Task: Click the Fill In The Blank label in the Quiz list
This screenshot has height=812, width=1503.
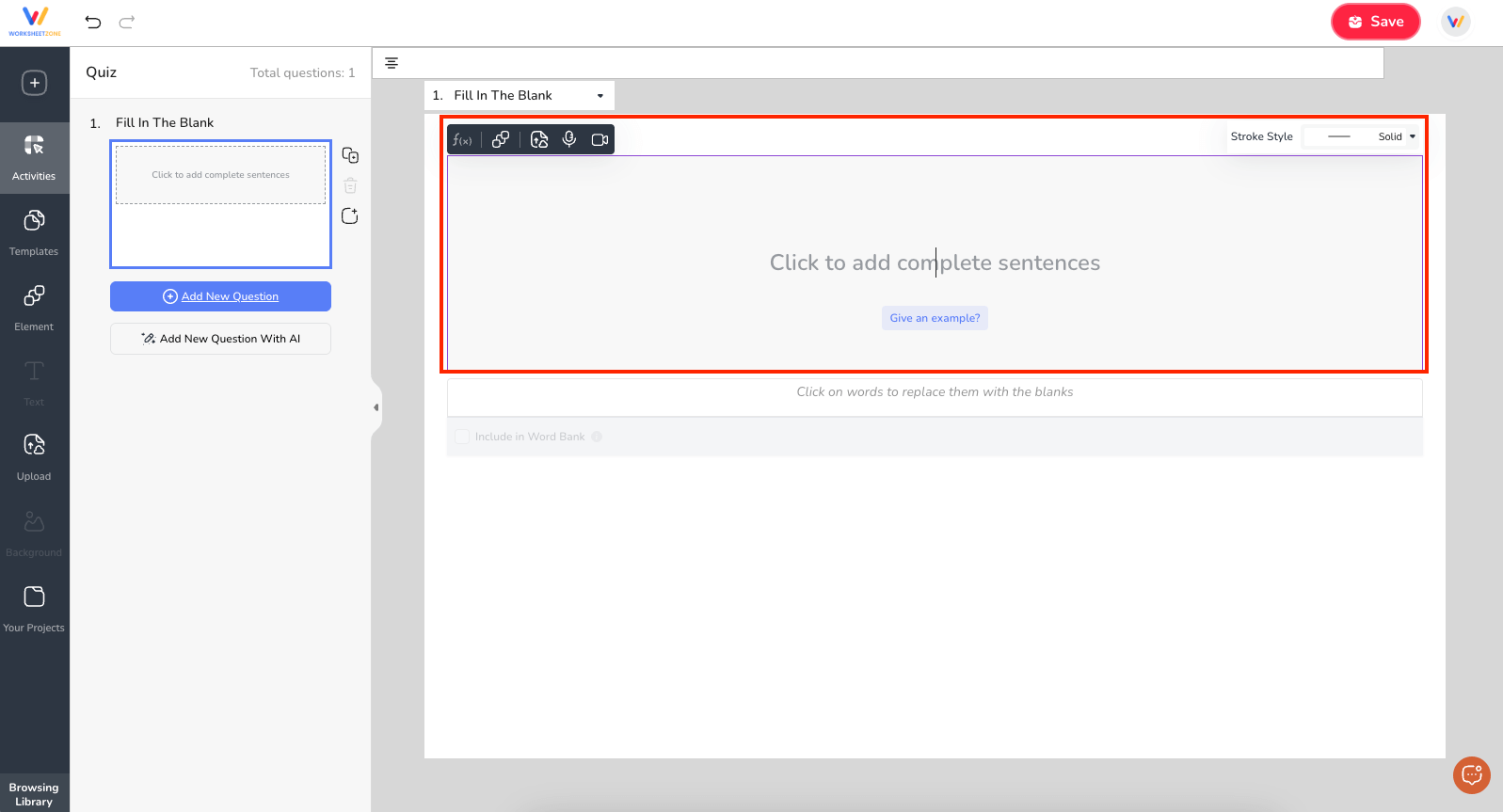Action: (x=165, y=122)
